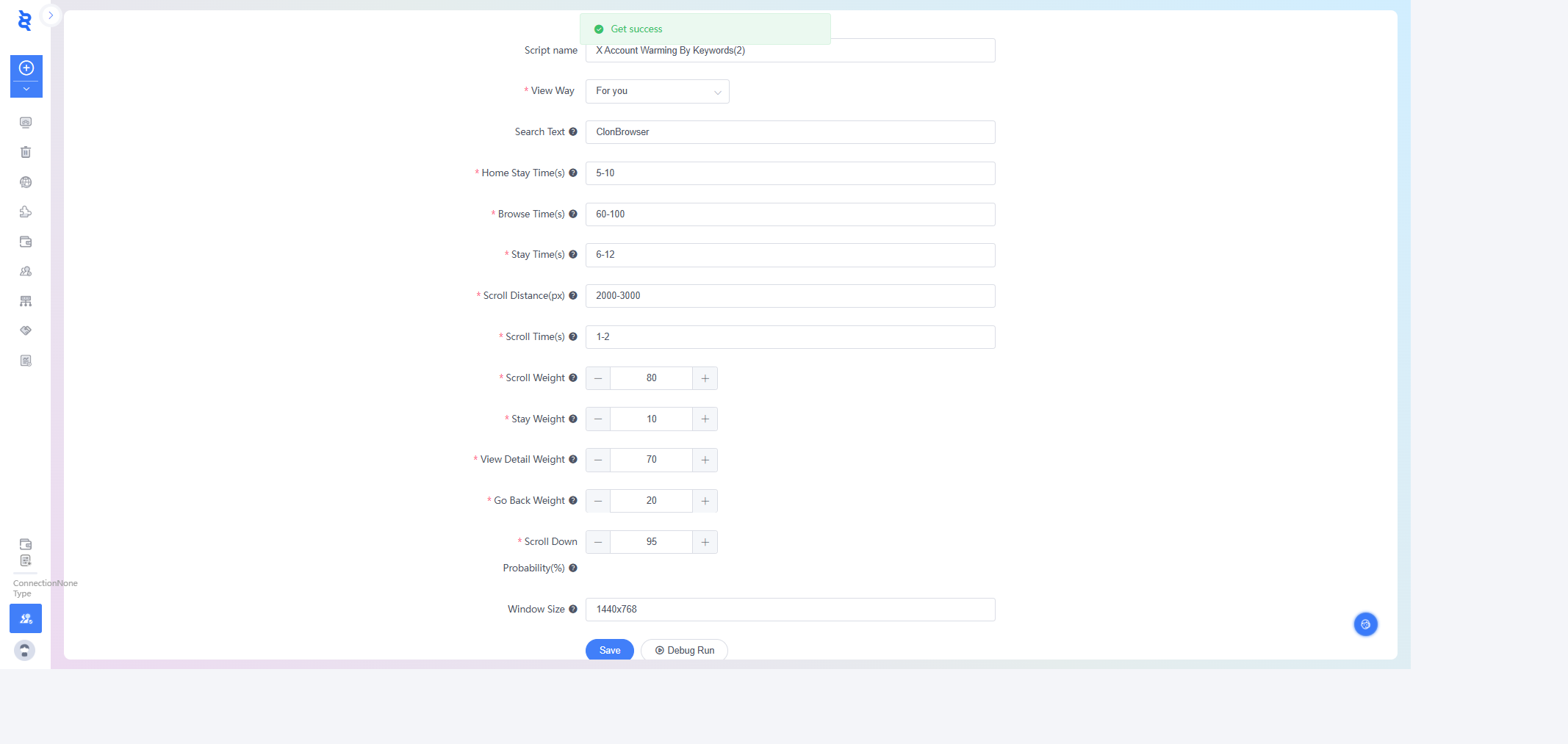Decrease the Stay Weight value
Viewport: 1568px width, 744px height.
point(598,419)
